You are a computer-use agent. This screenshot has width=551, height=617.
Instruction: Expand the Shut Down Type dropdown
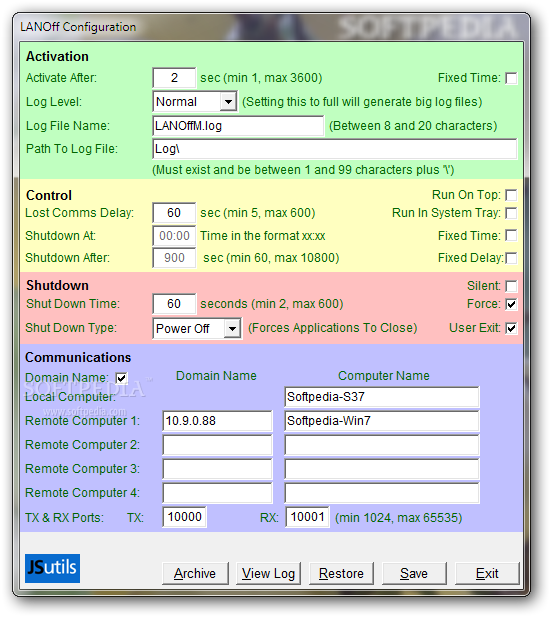coord(232,329)
